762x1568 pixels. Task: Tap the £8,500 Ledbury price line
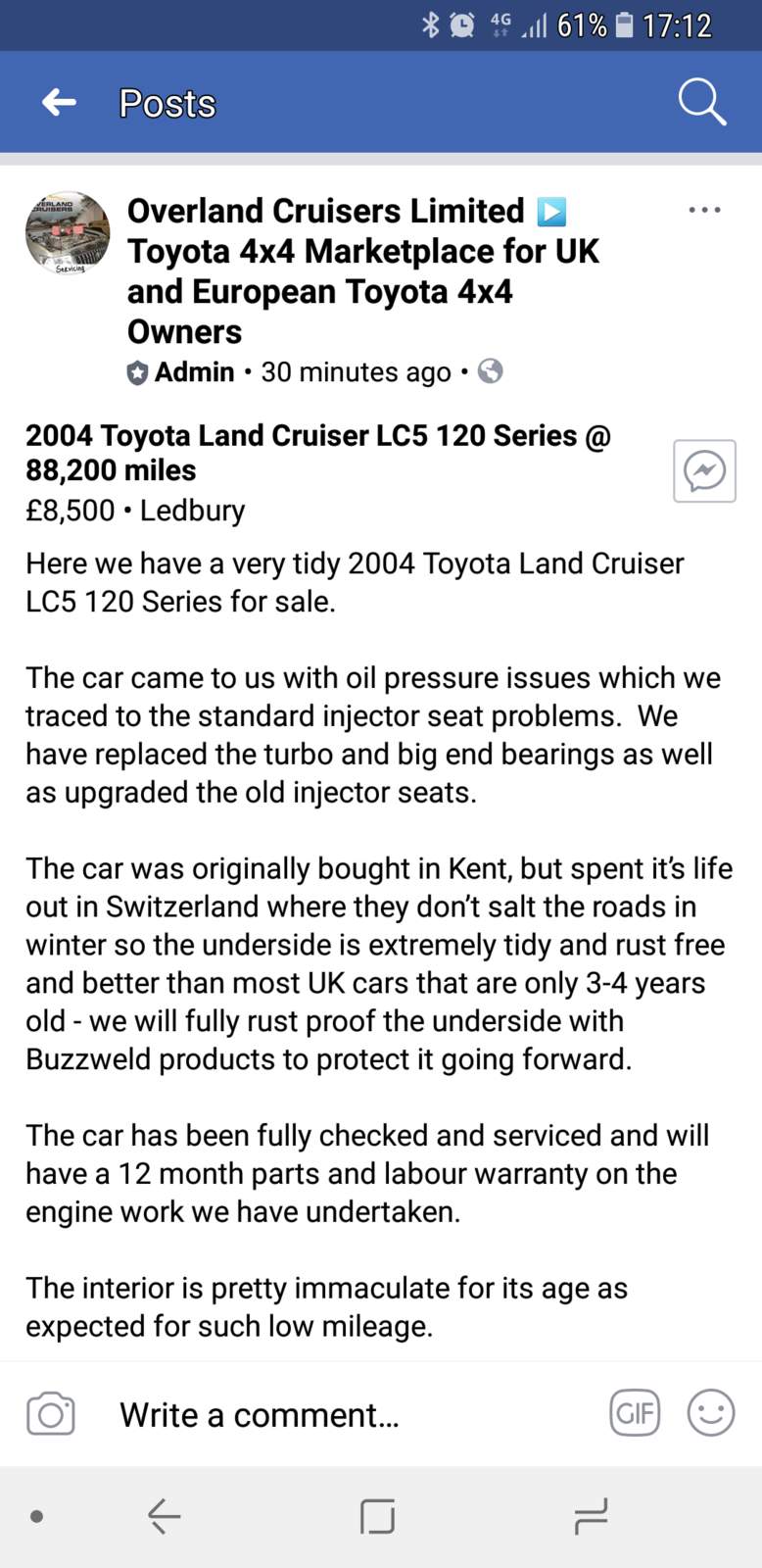(x=135, y=511)
